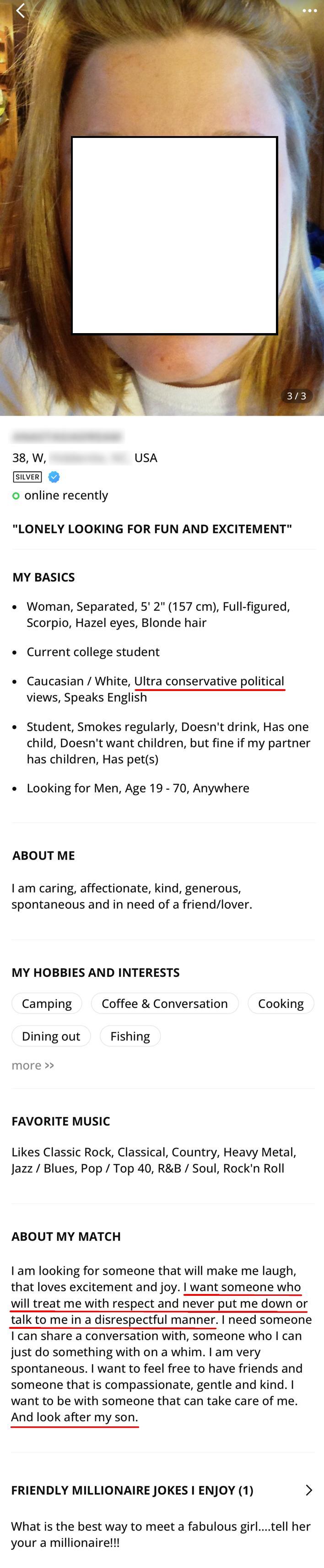The image size is (324, 1568).
Task: Tap the Favorite Music section heading
Action: coord(61,1121)
